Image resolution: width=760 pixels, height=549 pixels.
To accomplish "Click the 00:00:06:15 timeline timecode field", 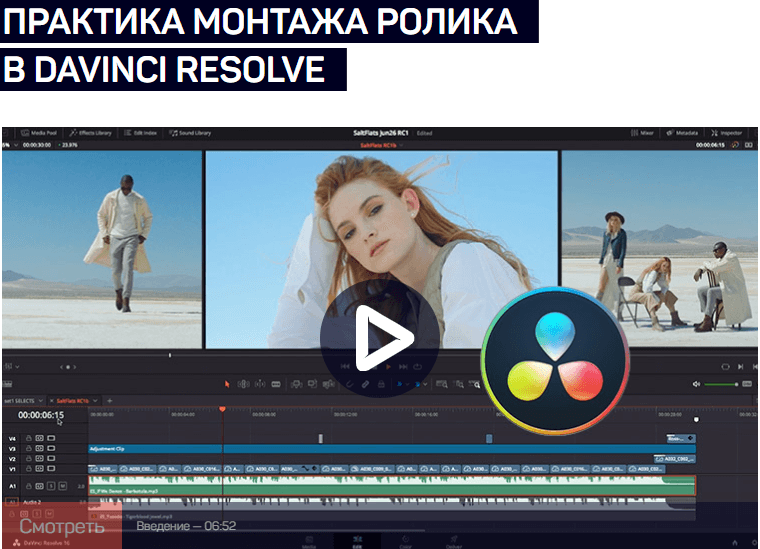I will coord(41,415).
